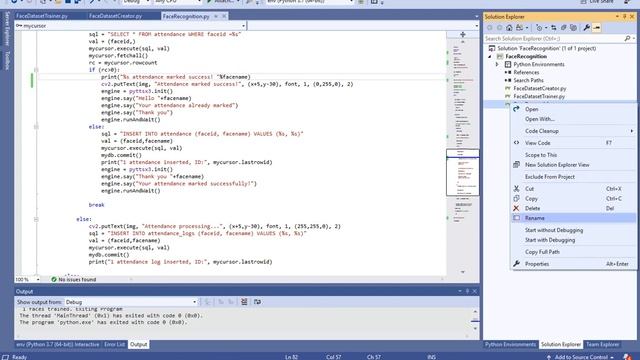Select Solution Explorer bottom tab

pos(561,344)
